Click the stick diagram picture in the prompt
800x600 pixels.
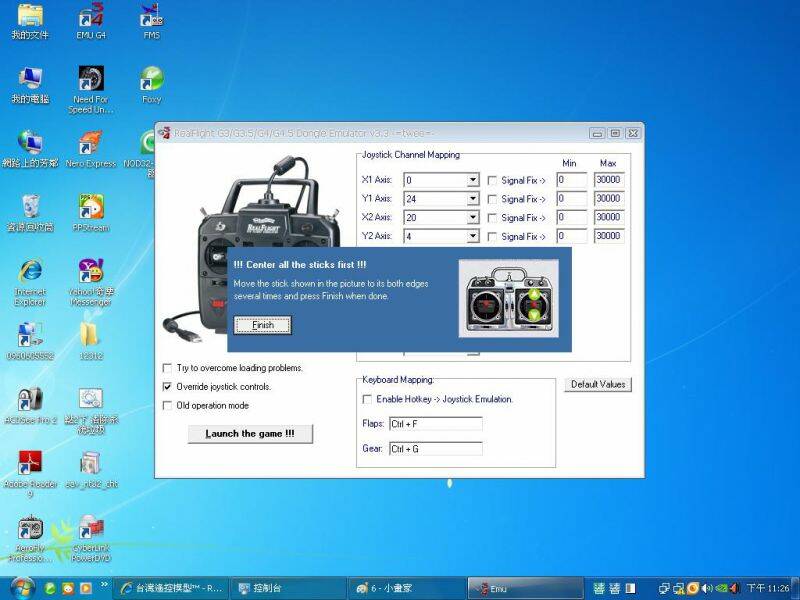click(x=509, y=298)
